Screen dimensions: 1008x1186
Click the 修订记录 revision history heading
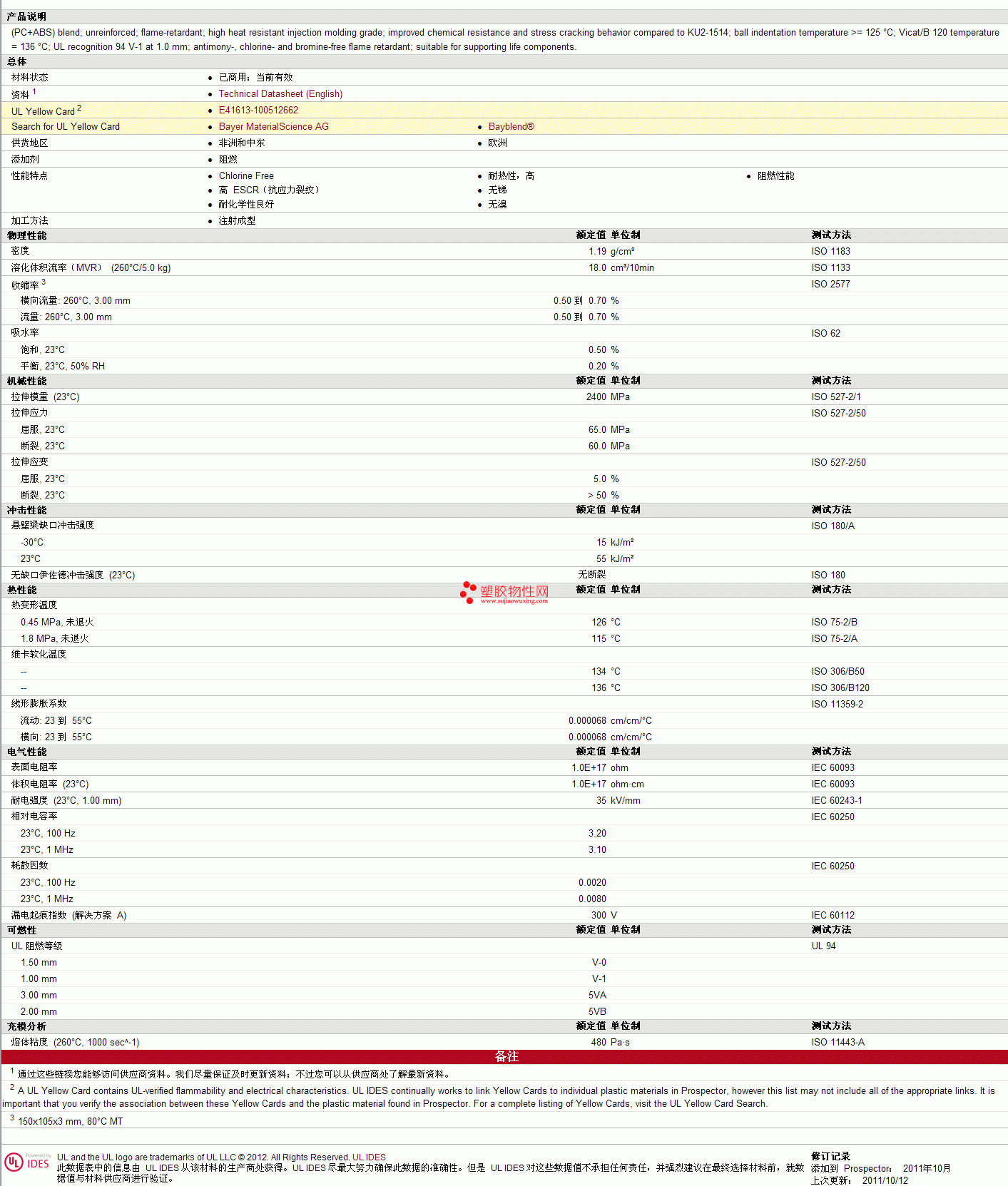pyautogui.click(x=830, y=1156)
